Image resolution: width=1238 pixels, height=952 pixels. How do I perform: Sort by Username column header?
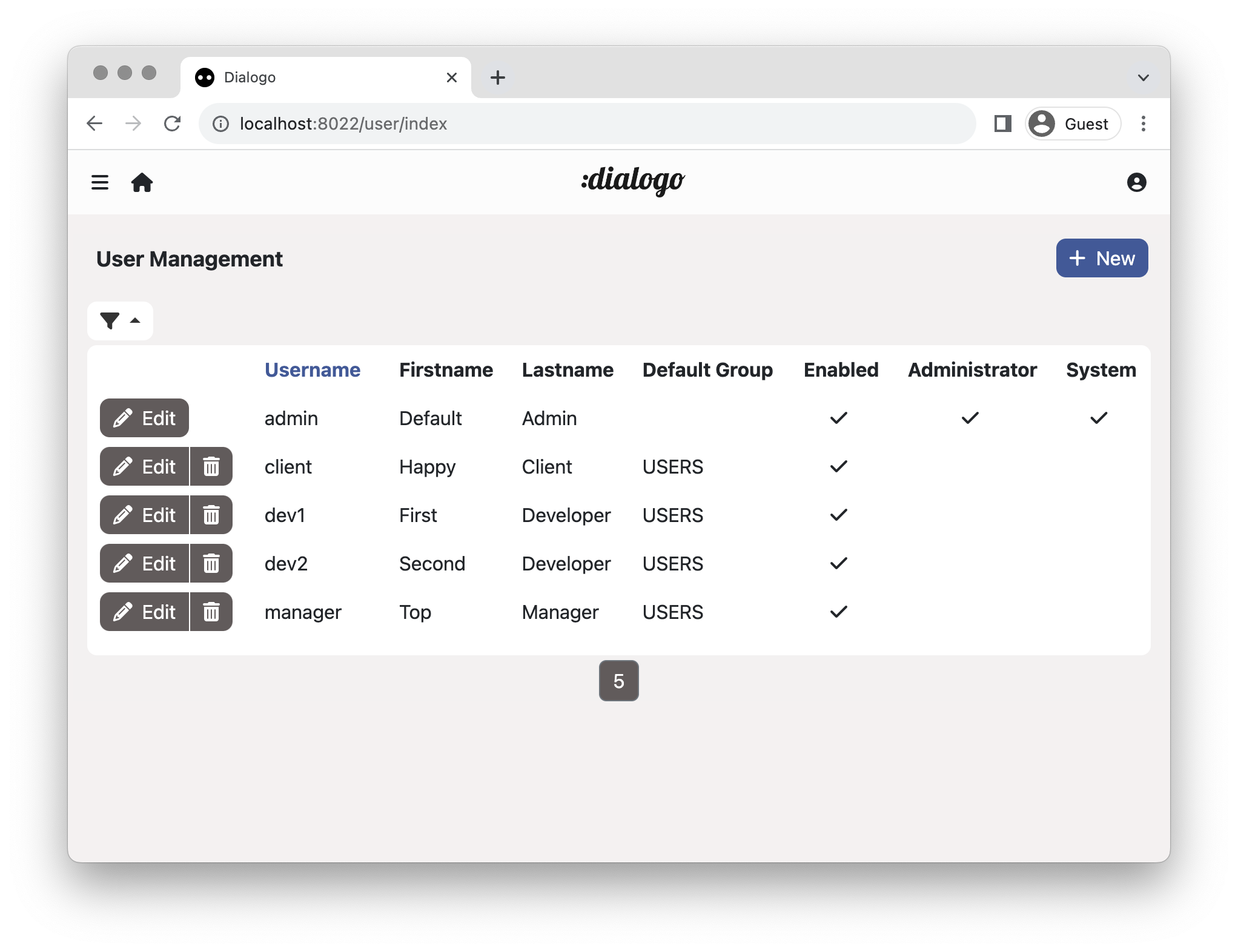311,369
